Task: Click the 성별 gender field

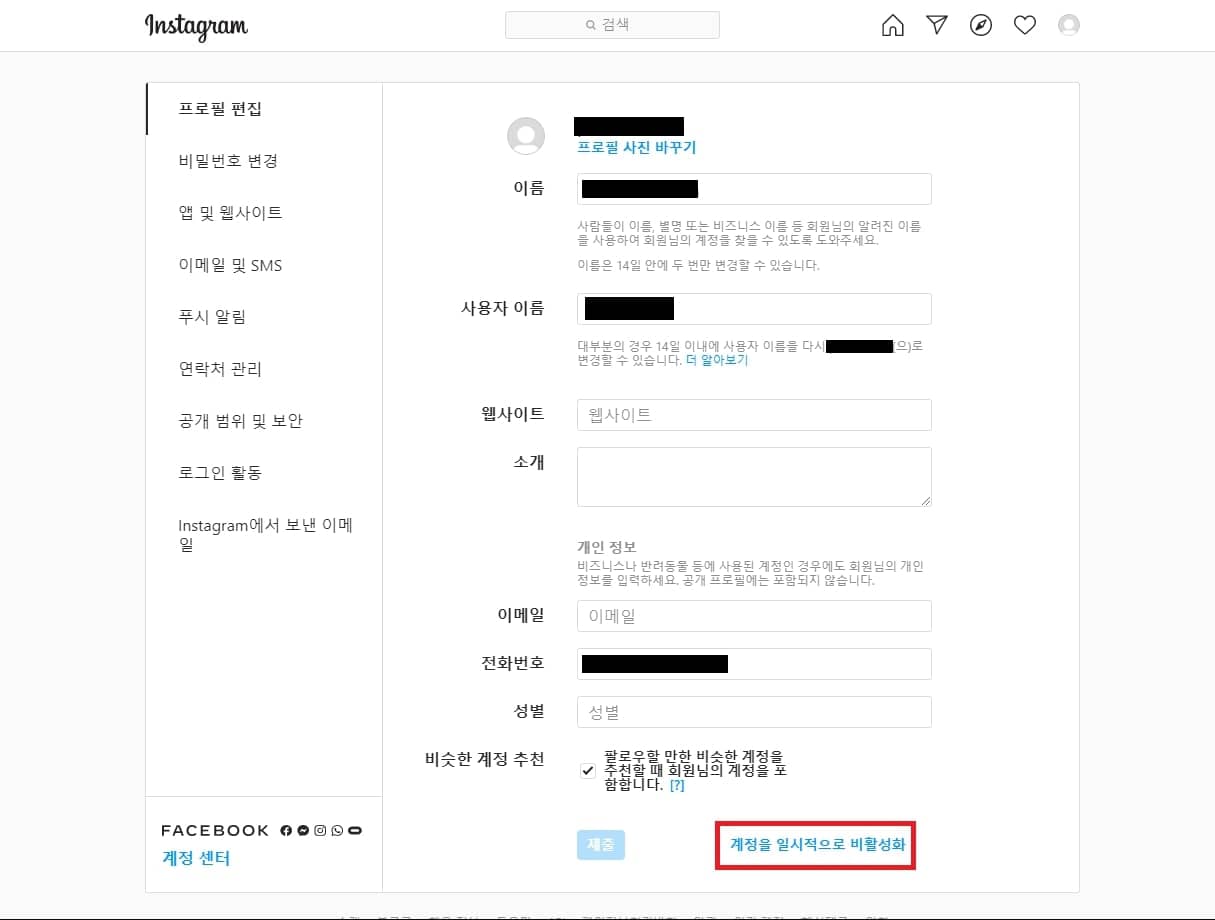Action: point(754,712)
